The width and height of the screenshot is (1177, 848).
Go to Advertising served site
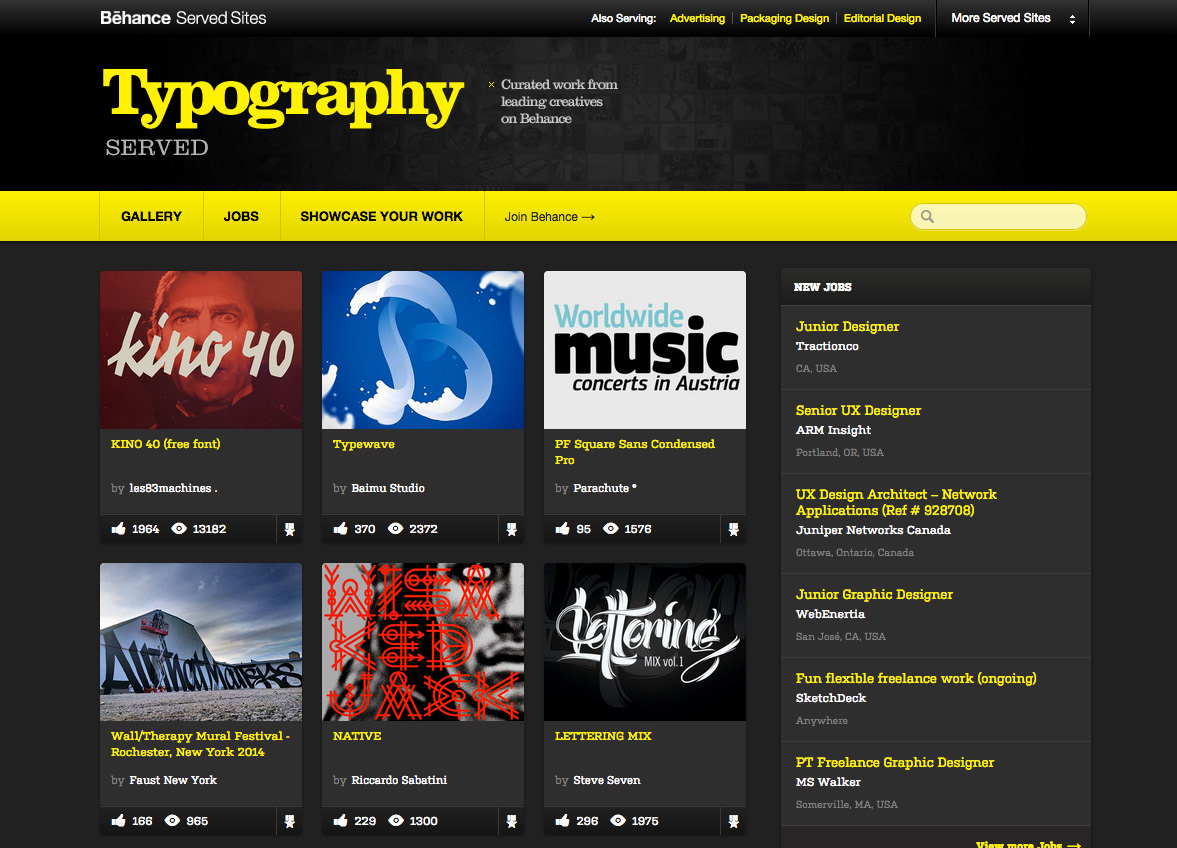pyautogui.click(x=697, y=18)
